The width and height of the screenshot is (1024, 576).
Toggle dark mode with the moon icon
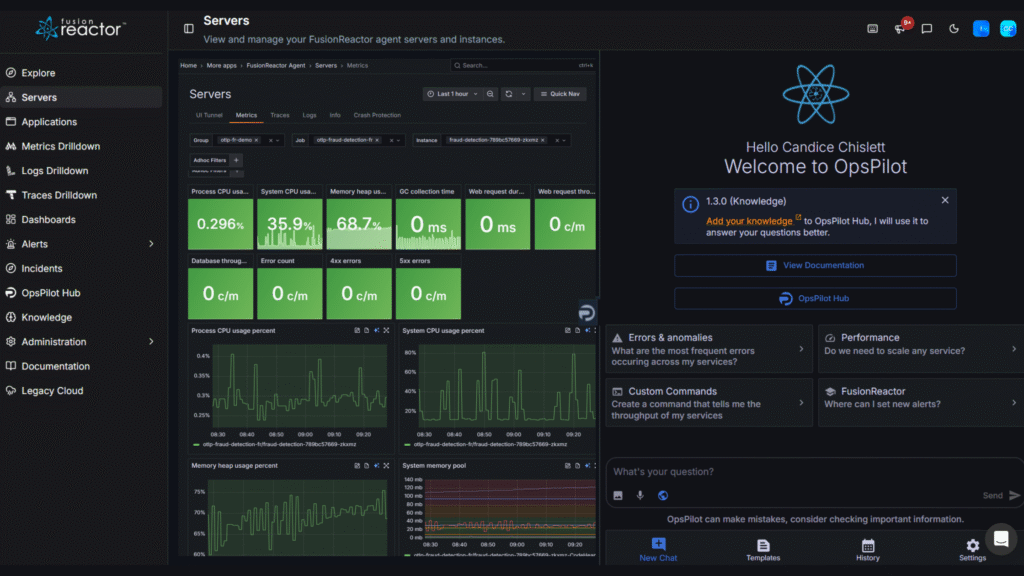(953, 29)
